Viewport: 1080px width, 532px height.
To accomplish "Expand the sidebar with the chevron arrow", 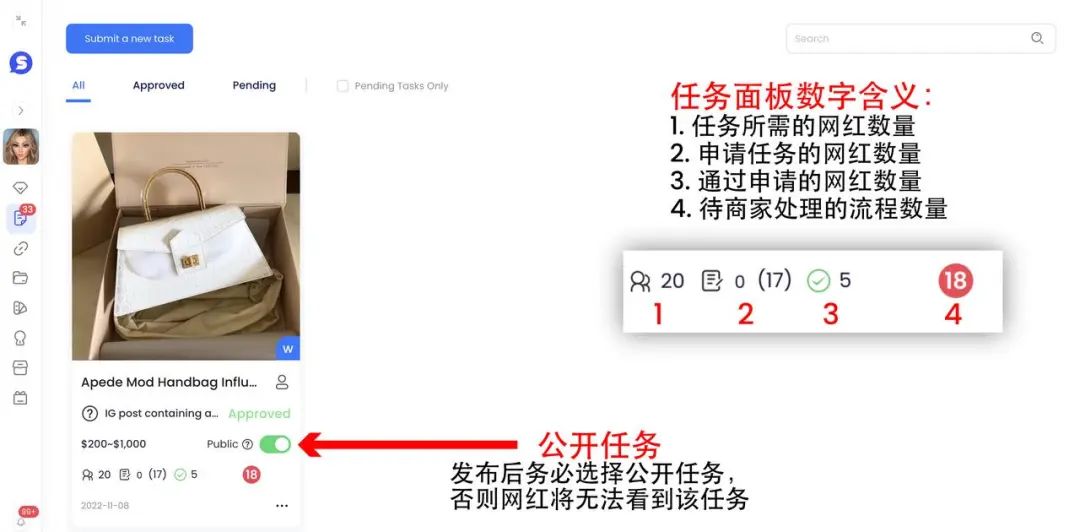I will (x=21, y=110).
